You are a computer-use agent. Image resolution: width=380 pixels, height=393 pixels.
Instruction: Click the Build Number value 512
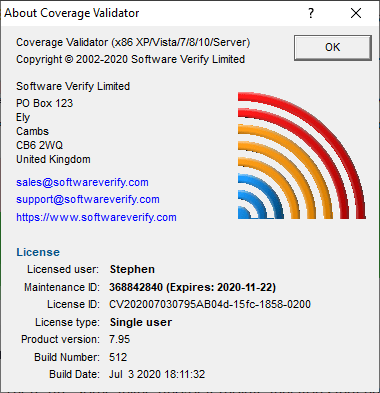coord(118,357)
